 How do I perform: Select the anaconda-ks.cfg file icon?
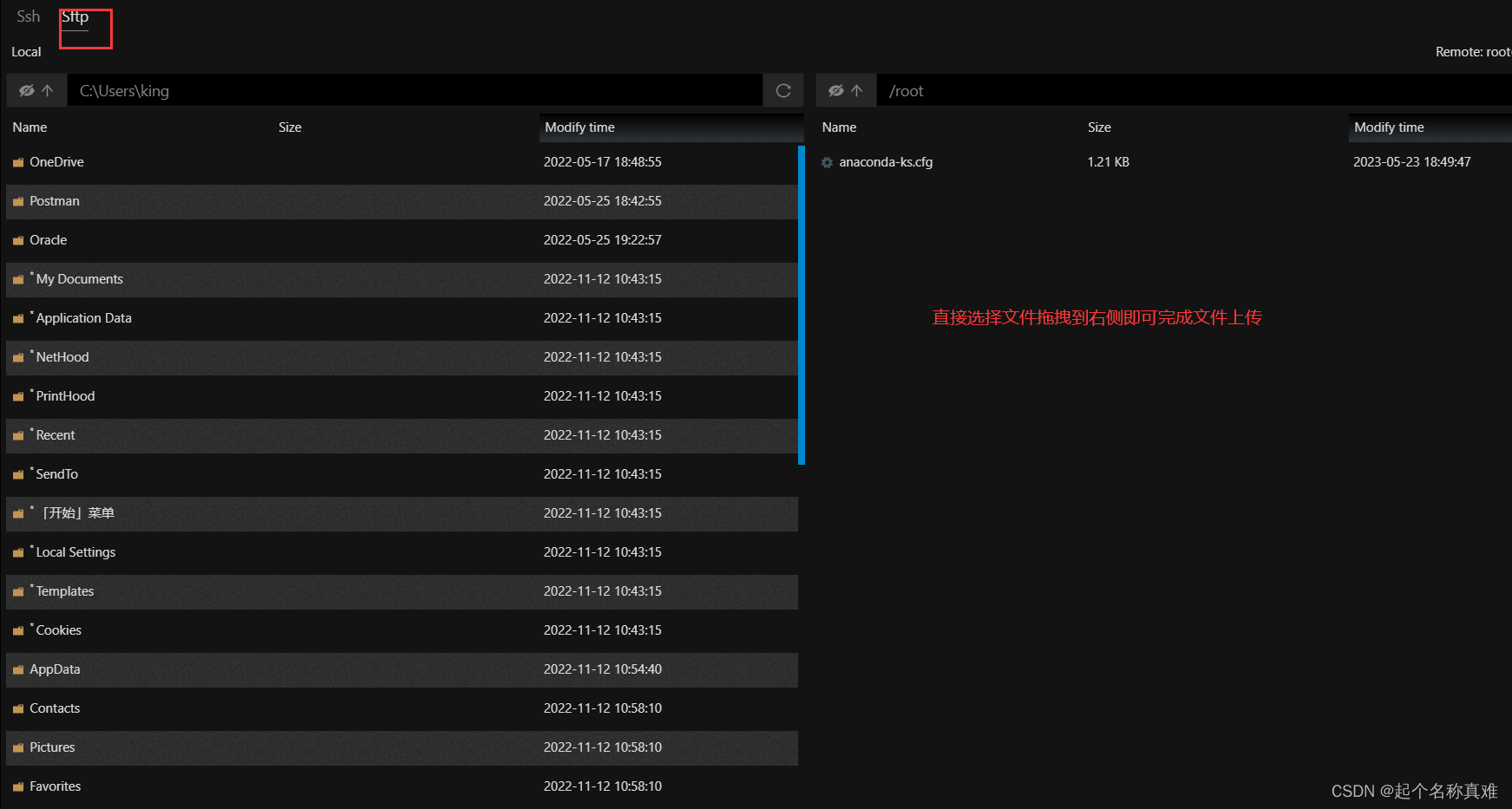[828, 162]
